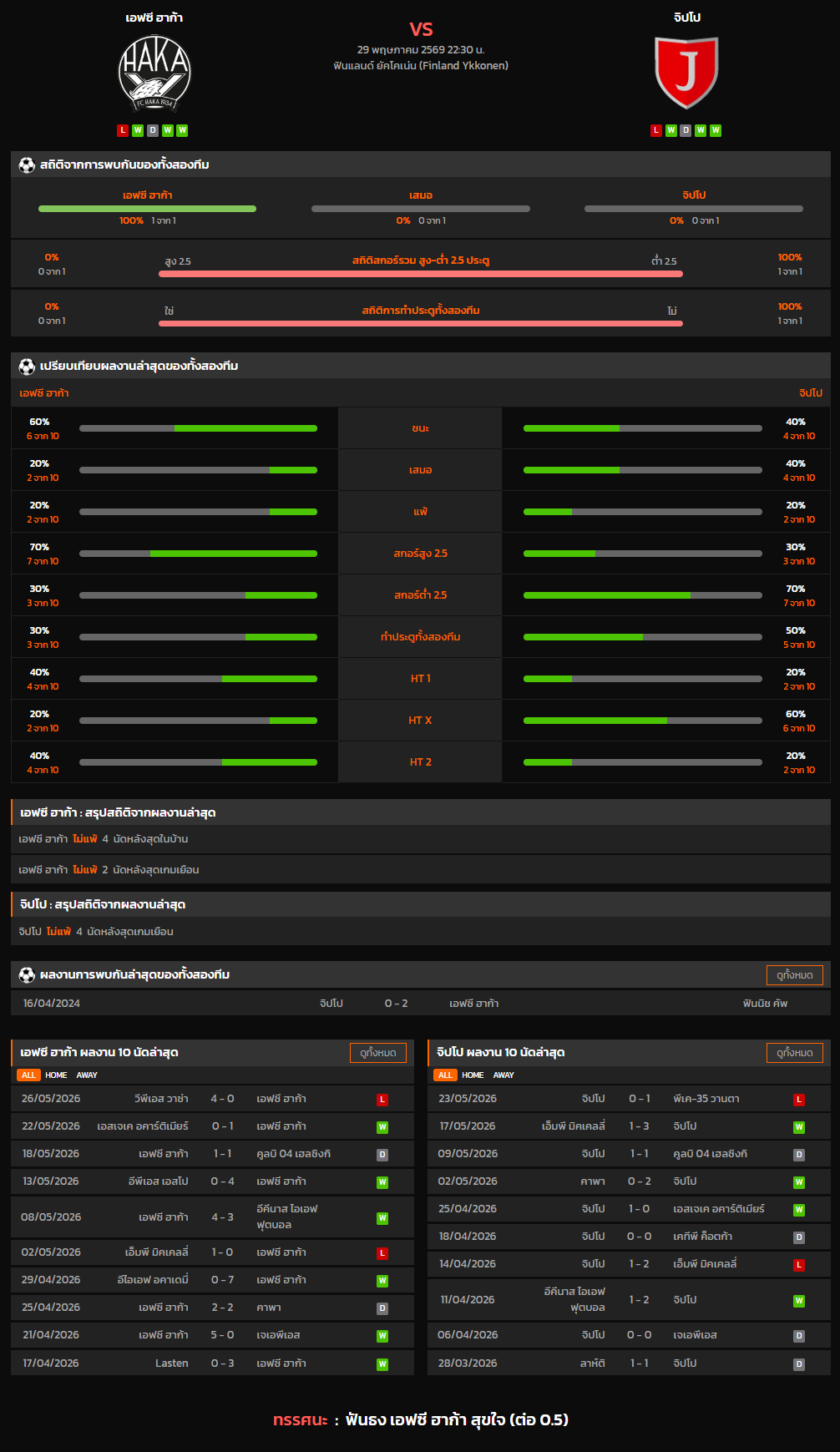Image resolution: width=840 pixels, height=1452 pixels.
Task: Click score 1 - 0 on 25/04/2026 JIPPO row
Action: pyautogui.click(x=639, y=1209)
